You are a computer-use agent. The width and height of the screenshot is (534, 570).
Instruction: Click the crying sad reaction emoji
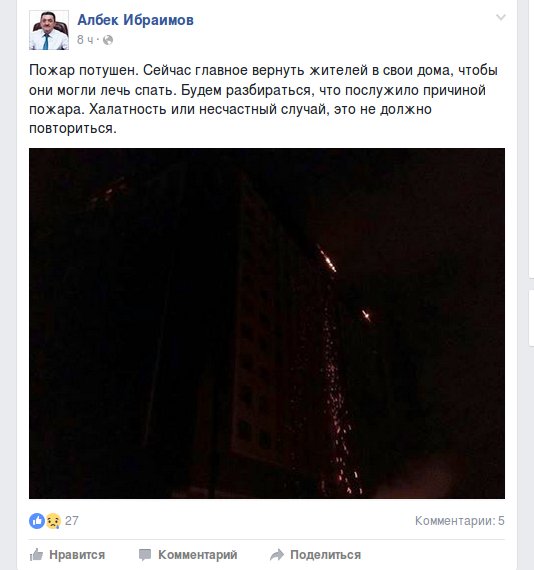(53, 521)
